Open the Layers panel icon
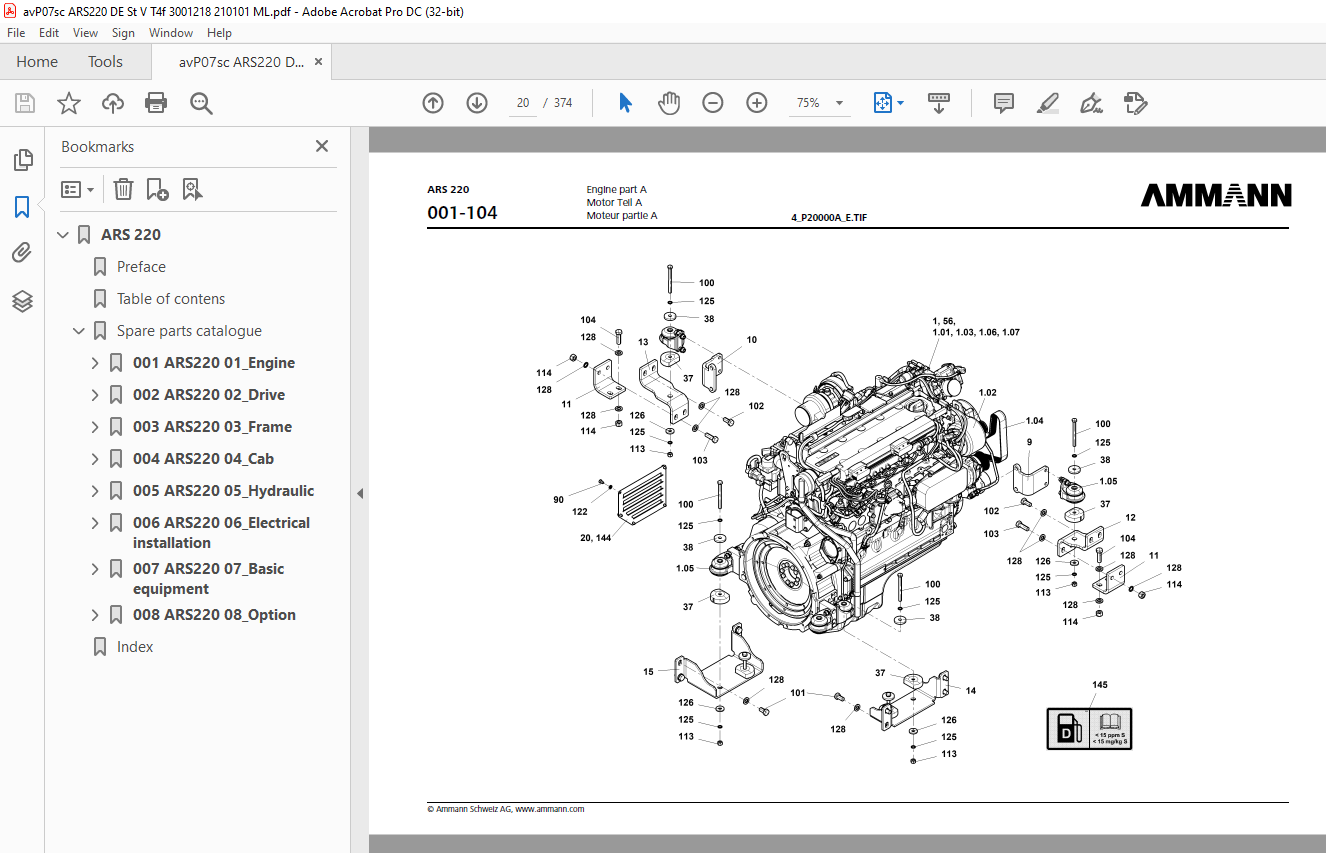1326x853 pixels. tap(23, 301)
